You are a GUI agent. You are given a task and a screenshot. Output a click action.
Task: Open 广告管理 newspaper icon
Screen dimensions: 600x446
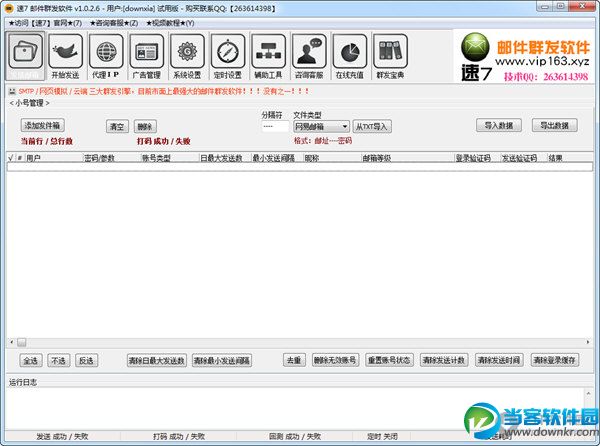[x=147, y=56]
